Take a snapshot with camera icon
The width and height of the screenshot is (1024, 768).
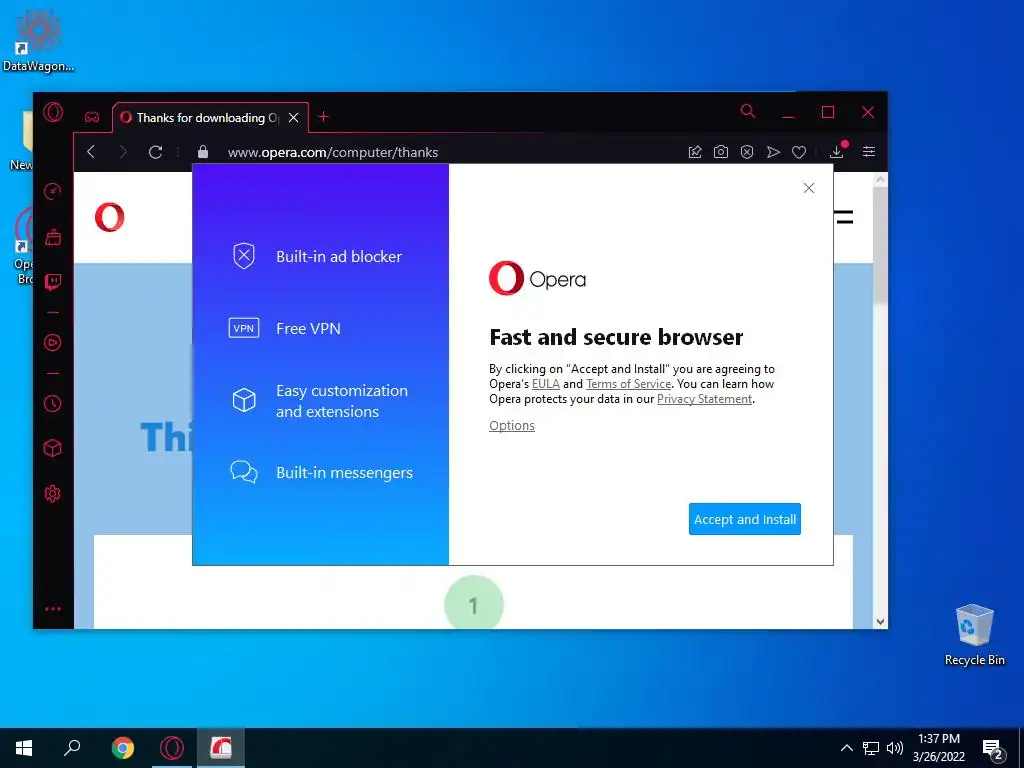721,152
